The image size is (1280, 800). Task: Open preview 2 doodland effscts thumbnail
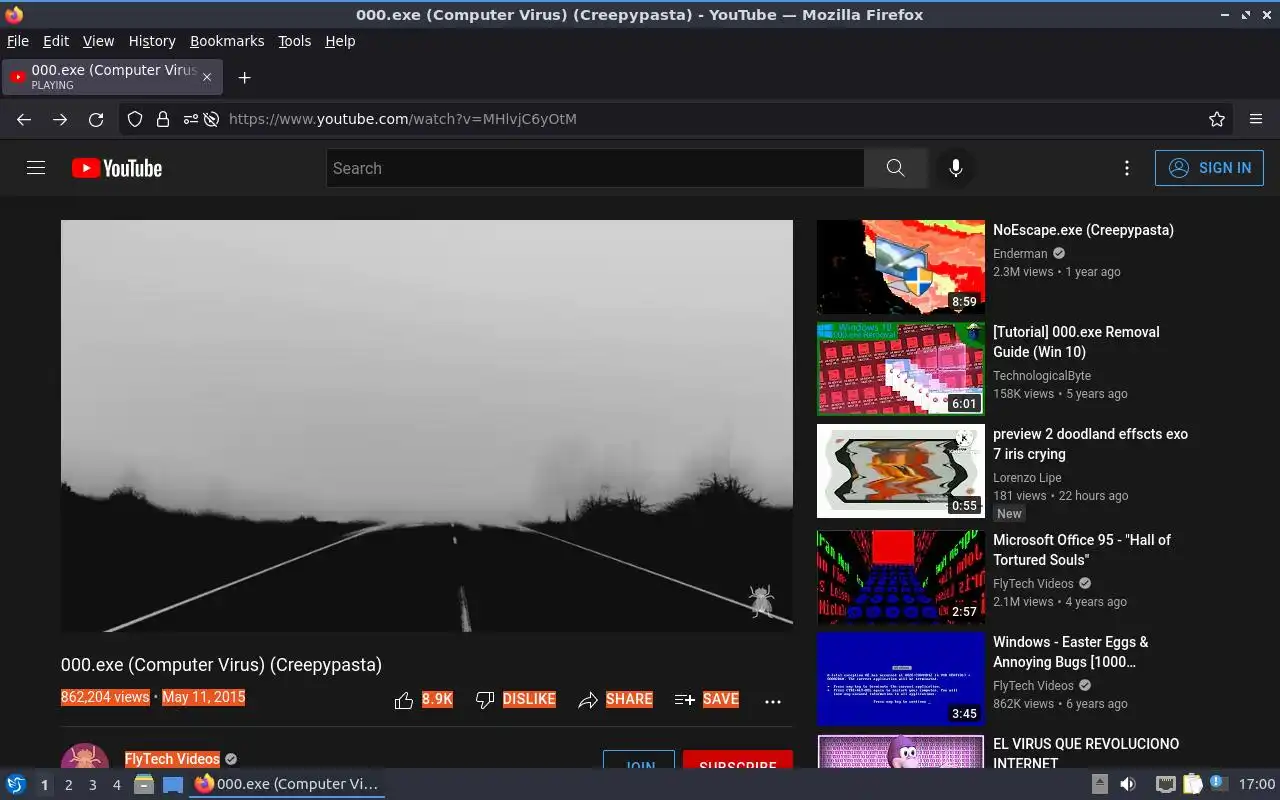pos(901,471)
